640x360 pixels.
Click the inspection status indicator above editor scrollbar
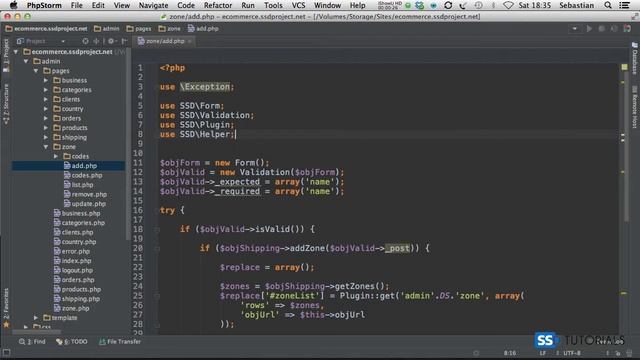624,67
